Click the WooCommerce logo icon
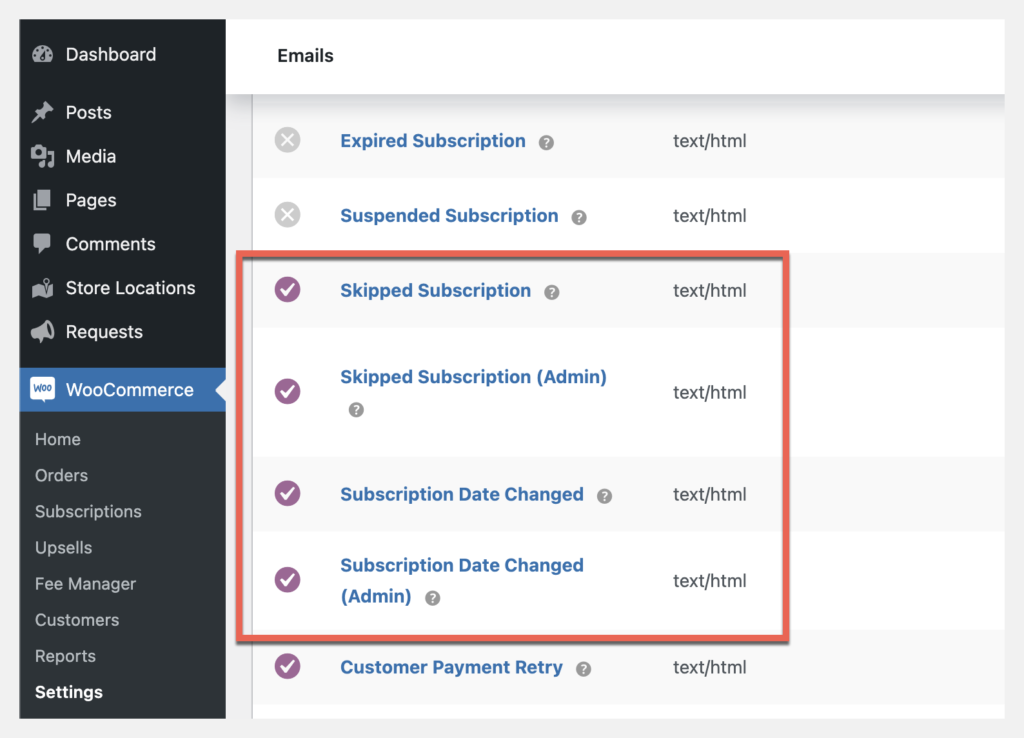The image size is (1024, 738). [42, 390]
